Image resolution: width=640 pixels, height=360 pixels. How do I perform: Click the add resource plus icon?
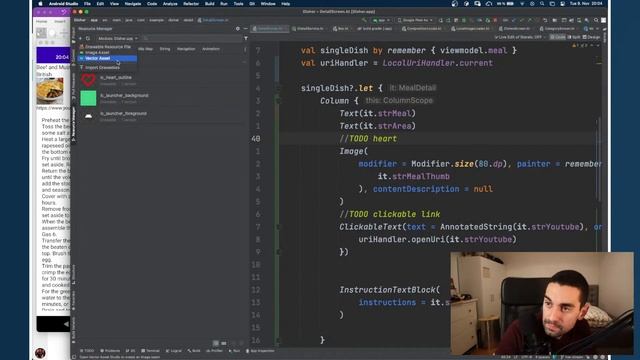(80, 38)
